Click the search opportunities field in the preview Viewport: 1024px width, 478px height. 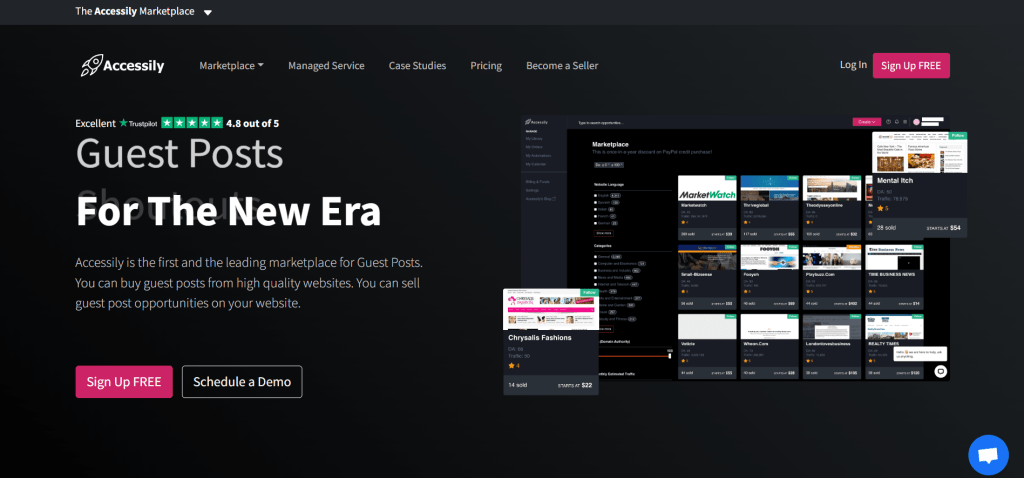[x=601, y=123]
